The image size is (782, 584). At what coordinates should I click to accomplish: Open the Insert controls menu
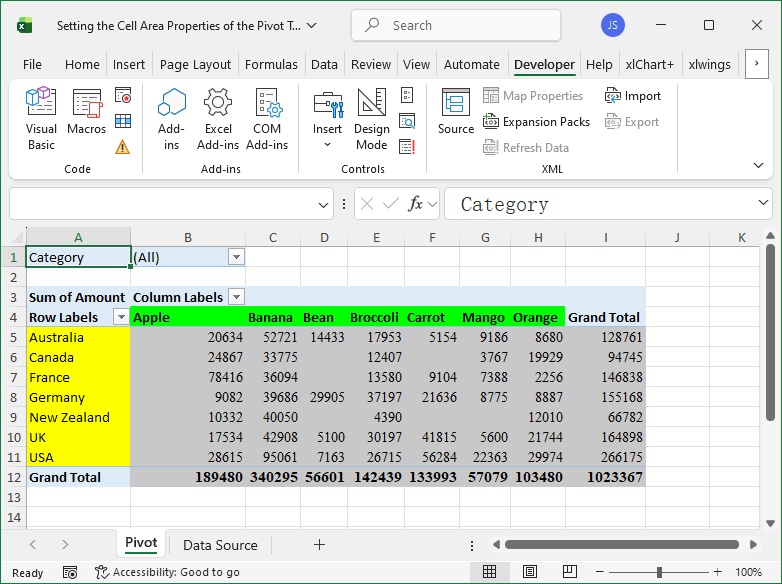328,119
